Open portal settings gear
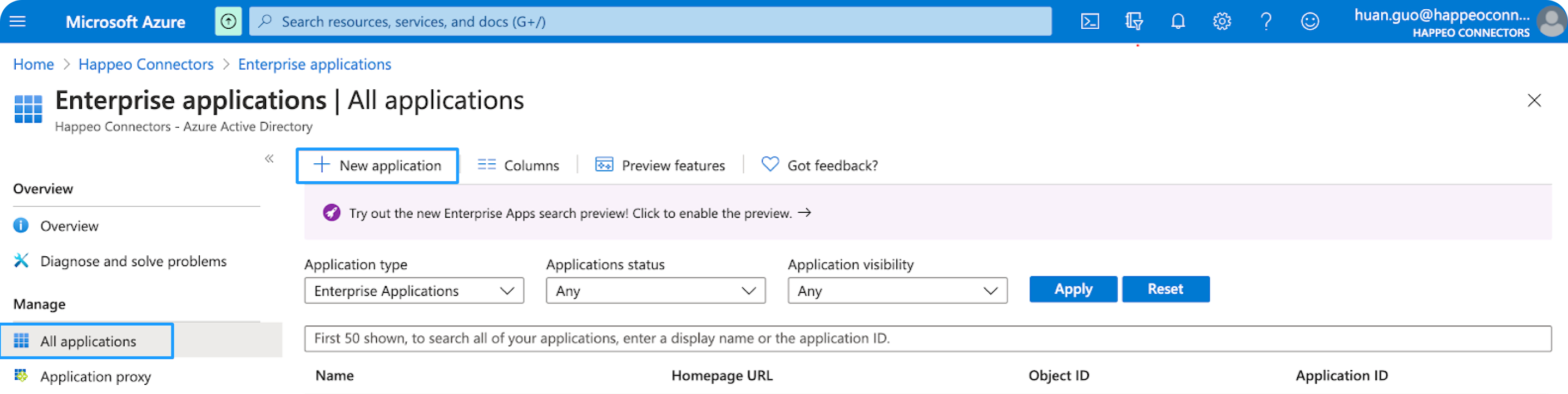1568x394 pixels. [x=1222, y=21]
